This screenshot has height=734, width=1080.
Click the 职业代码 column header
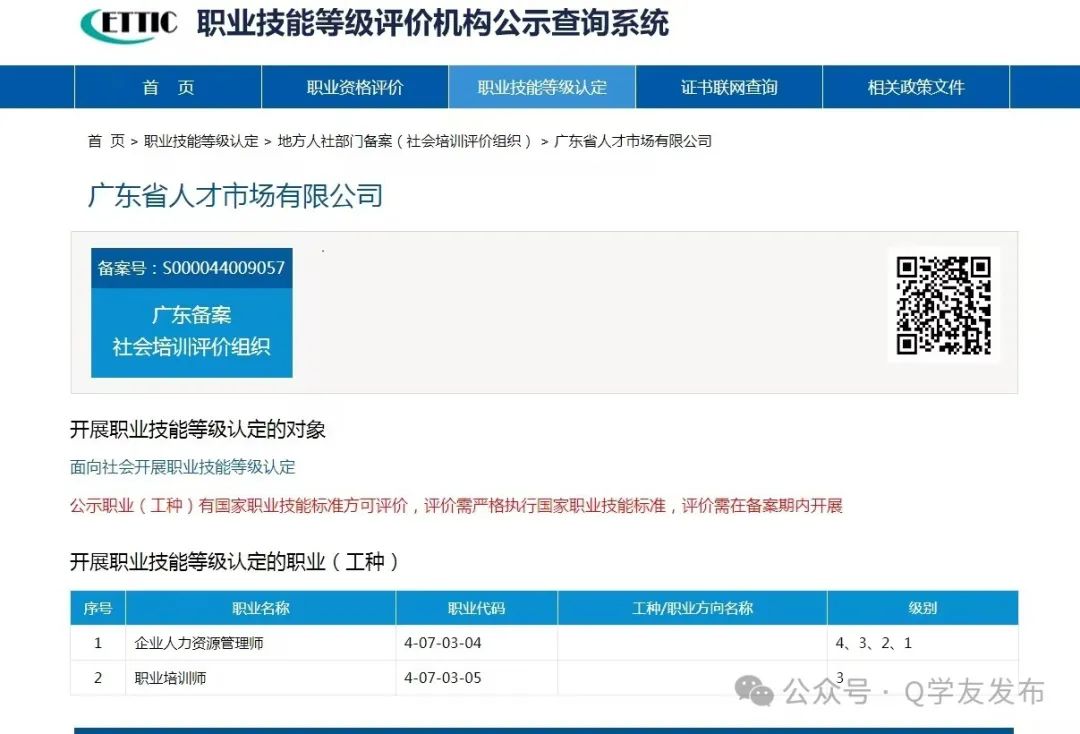pyautogui.click(x=477, y=608)
